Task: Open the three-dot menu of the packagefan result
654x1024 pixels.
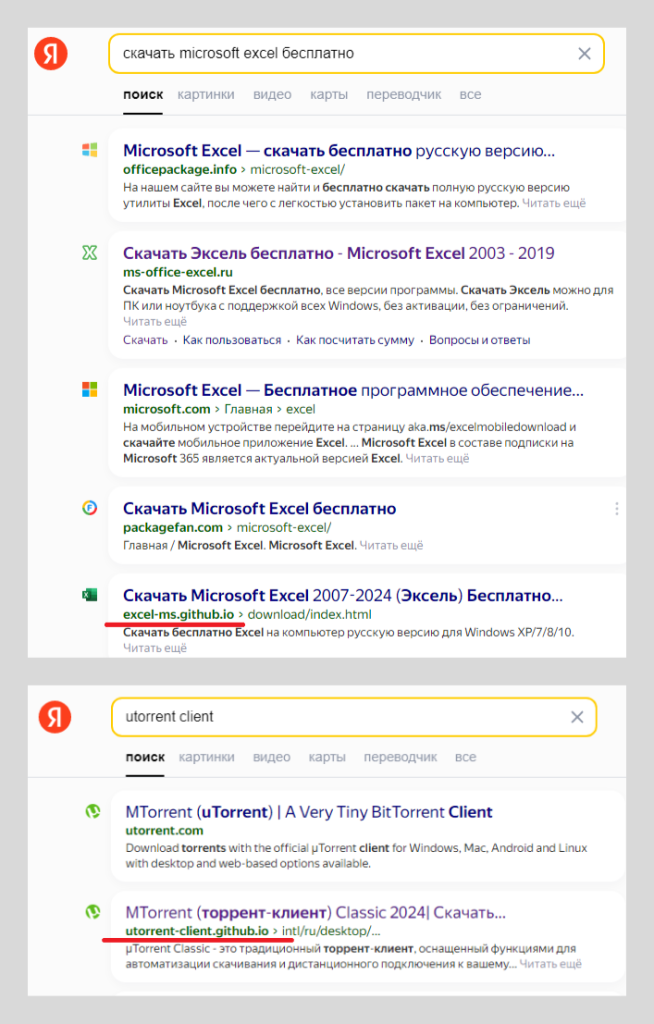Action: point(616,509)
